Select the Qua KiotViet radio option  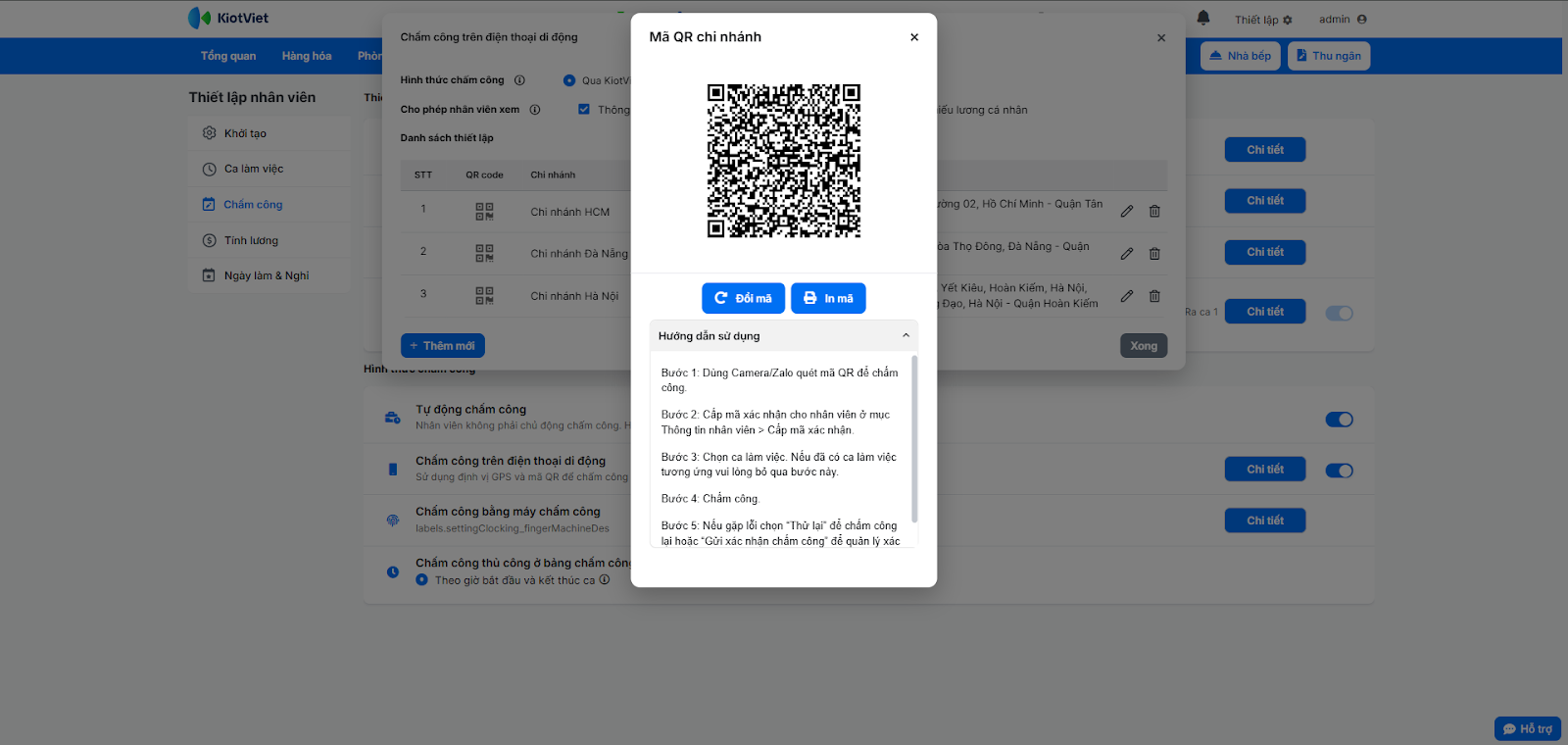pos(569,80)
